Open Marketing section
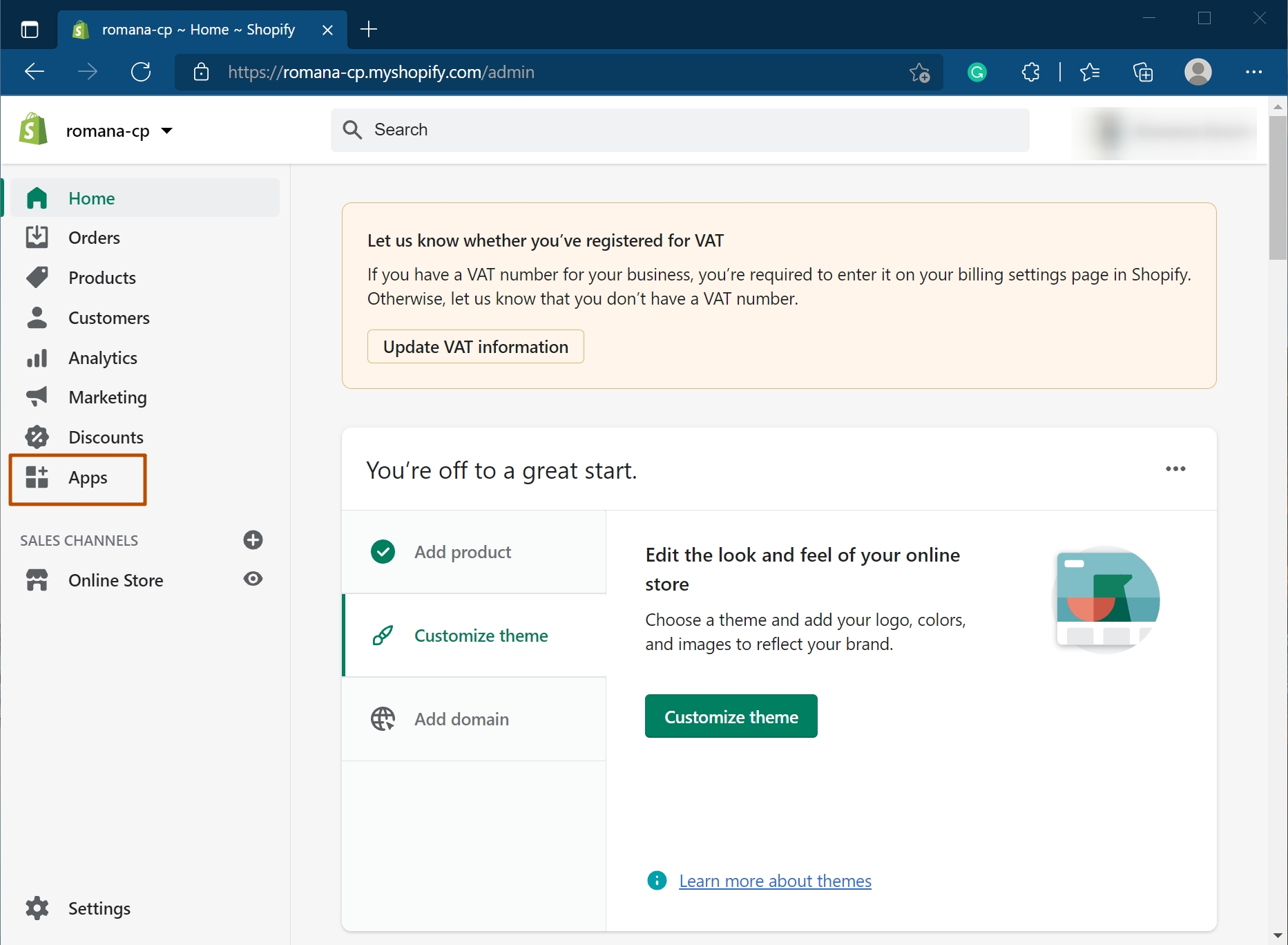 click(x=145, y=397)
